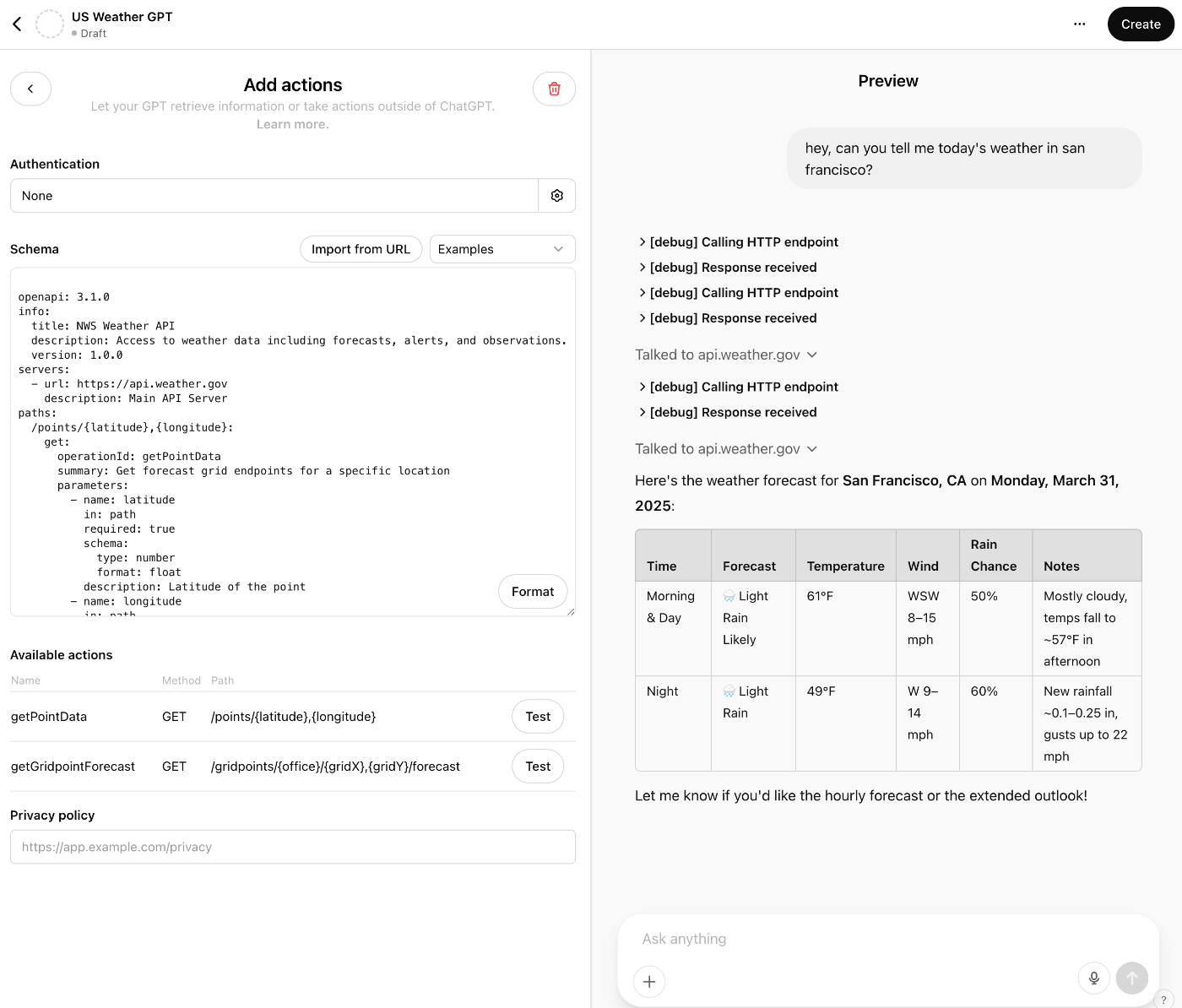Viewport: 1182px width, 1008px height.
Task: Click the Authentication field showing None
Action: [x=274, y=196]
